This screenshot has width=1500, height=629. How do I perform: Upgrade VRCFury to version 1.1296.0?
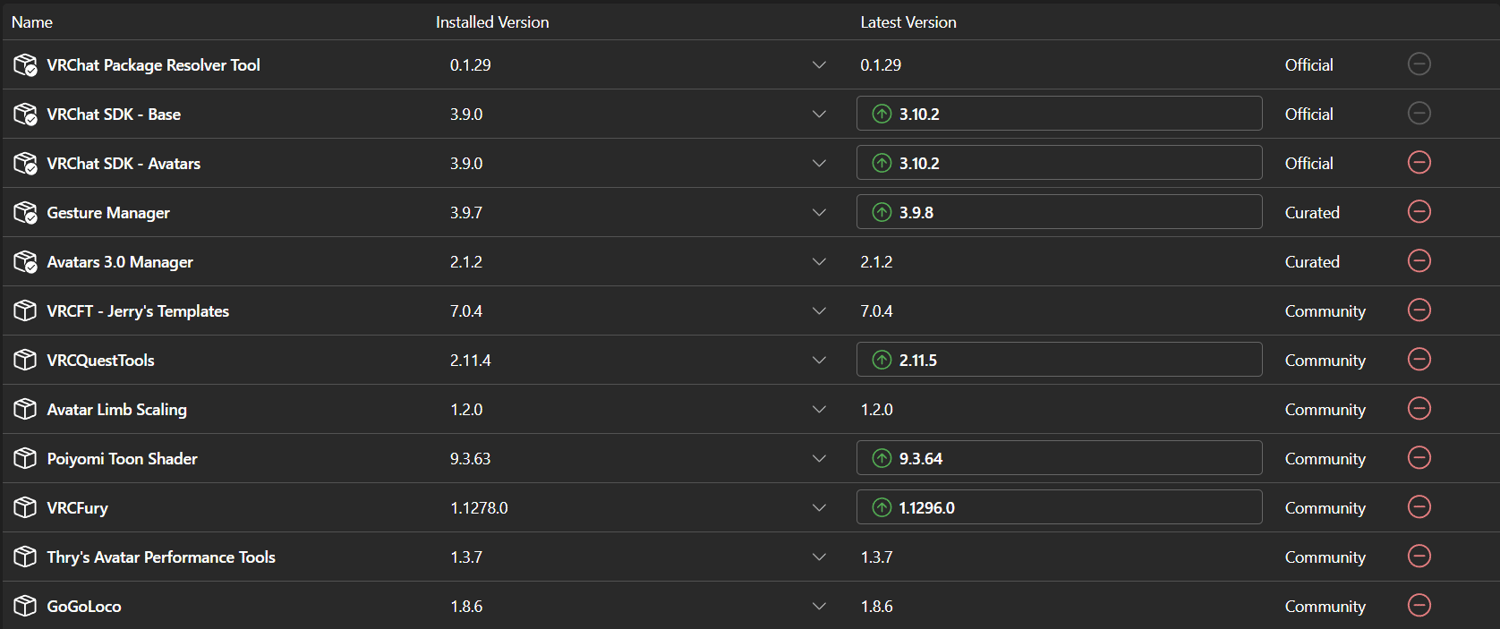coord(1058,507)
